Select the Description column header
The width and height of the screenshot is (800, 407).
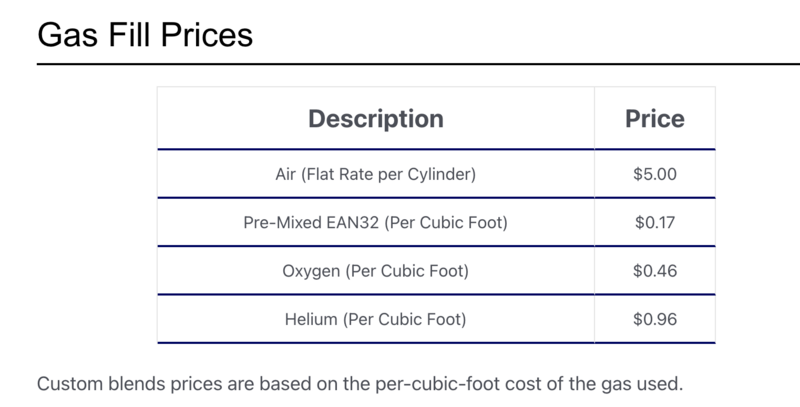point(375,118)
